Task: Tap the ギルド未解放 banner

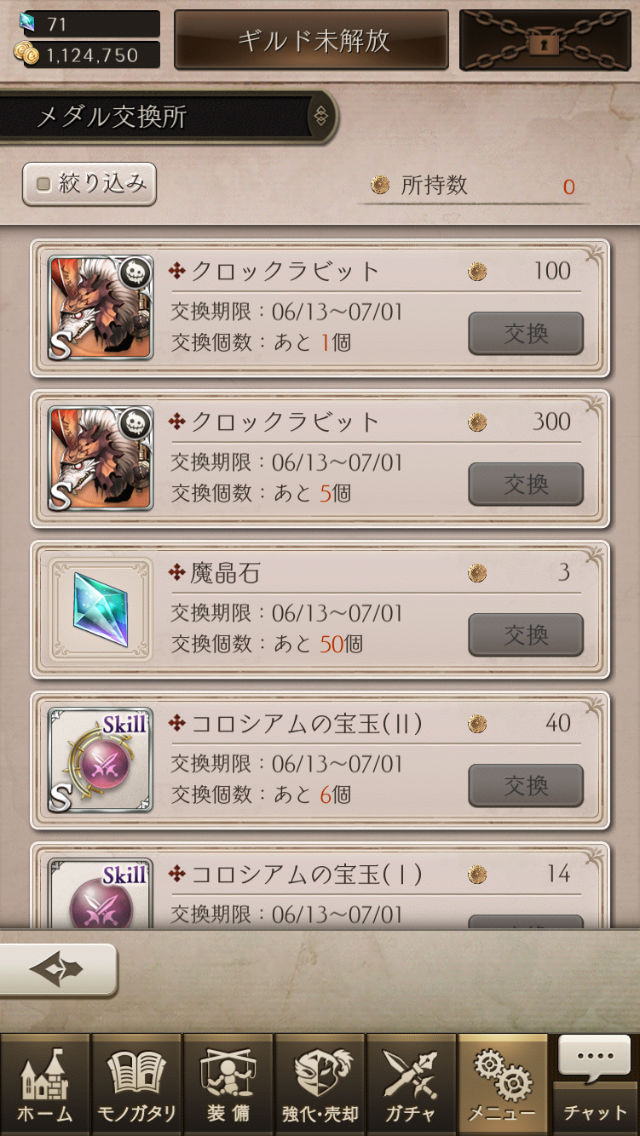Action: [x=311, y=40]
